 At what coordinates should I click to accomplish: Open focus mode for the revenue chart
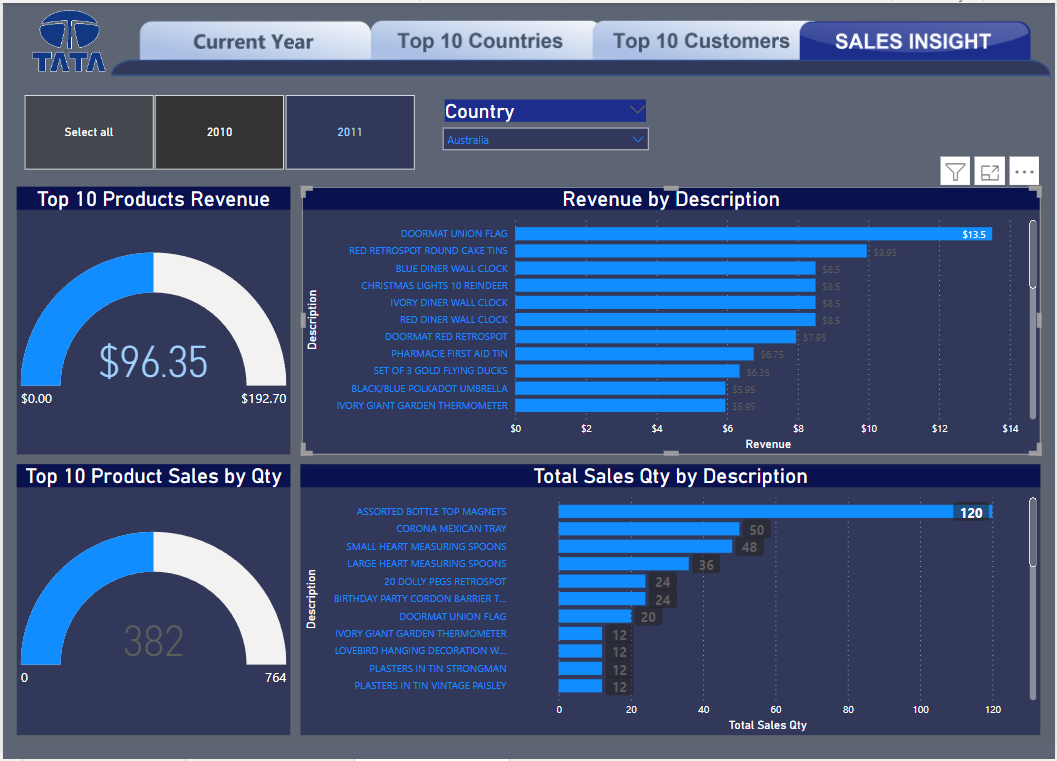pos(989,172)
